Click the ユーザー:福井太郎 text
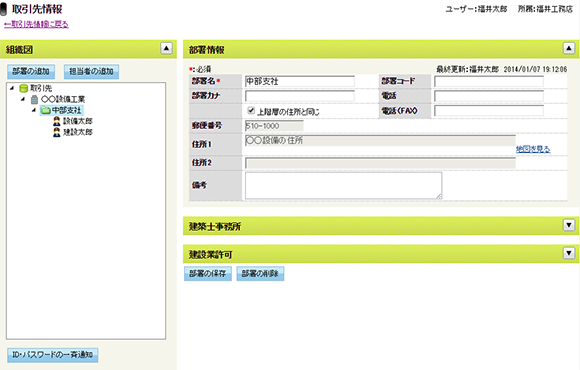The width and height of the screenshot is (580, 370). coord(476,9)
